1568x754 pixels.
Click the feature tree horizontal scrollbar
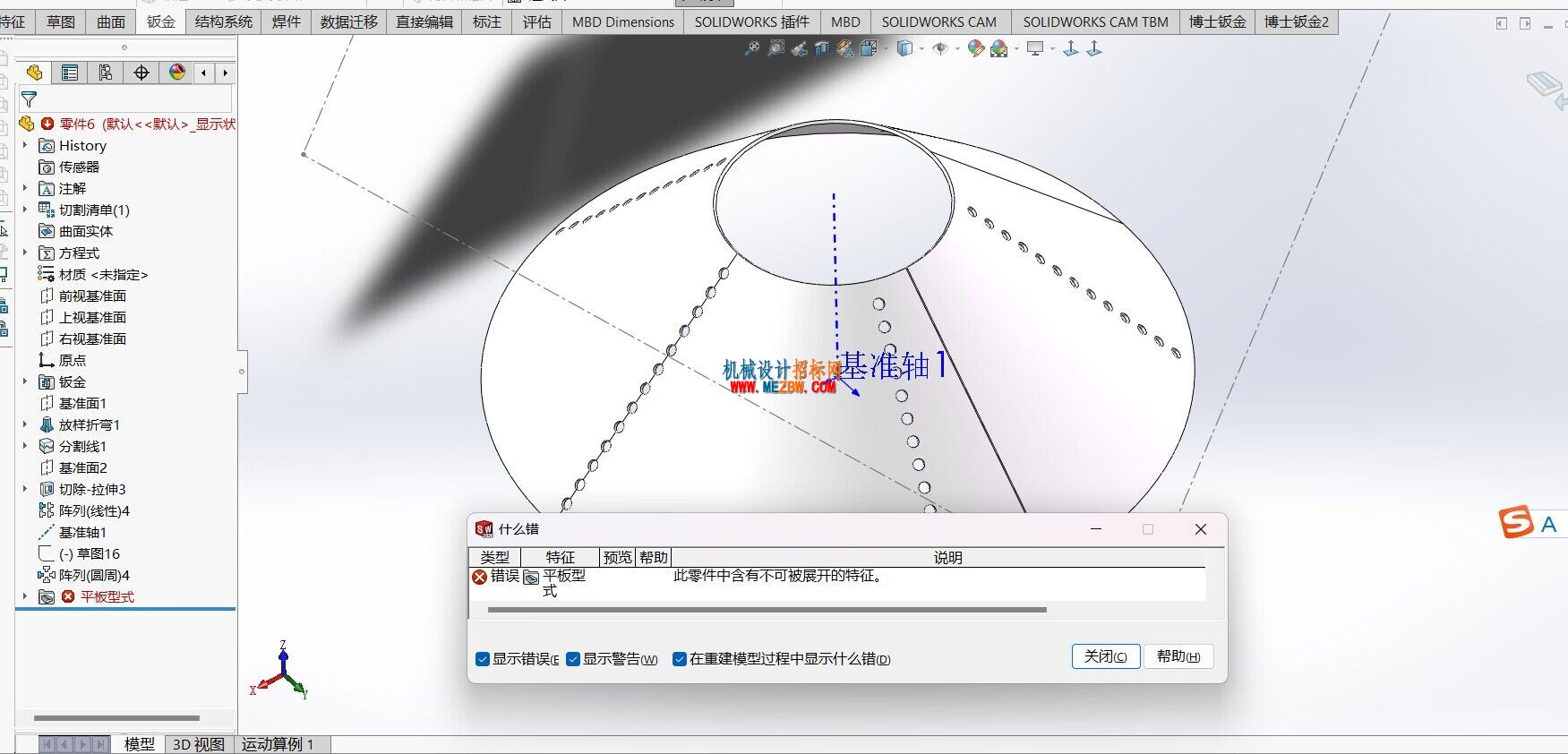tap(116, 718)
